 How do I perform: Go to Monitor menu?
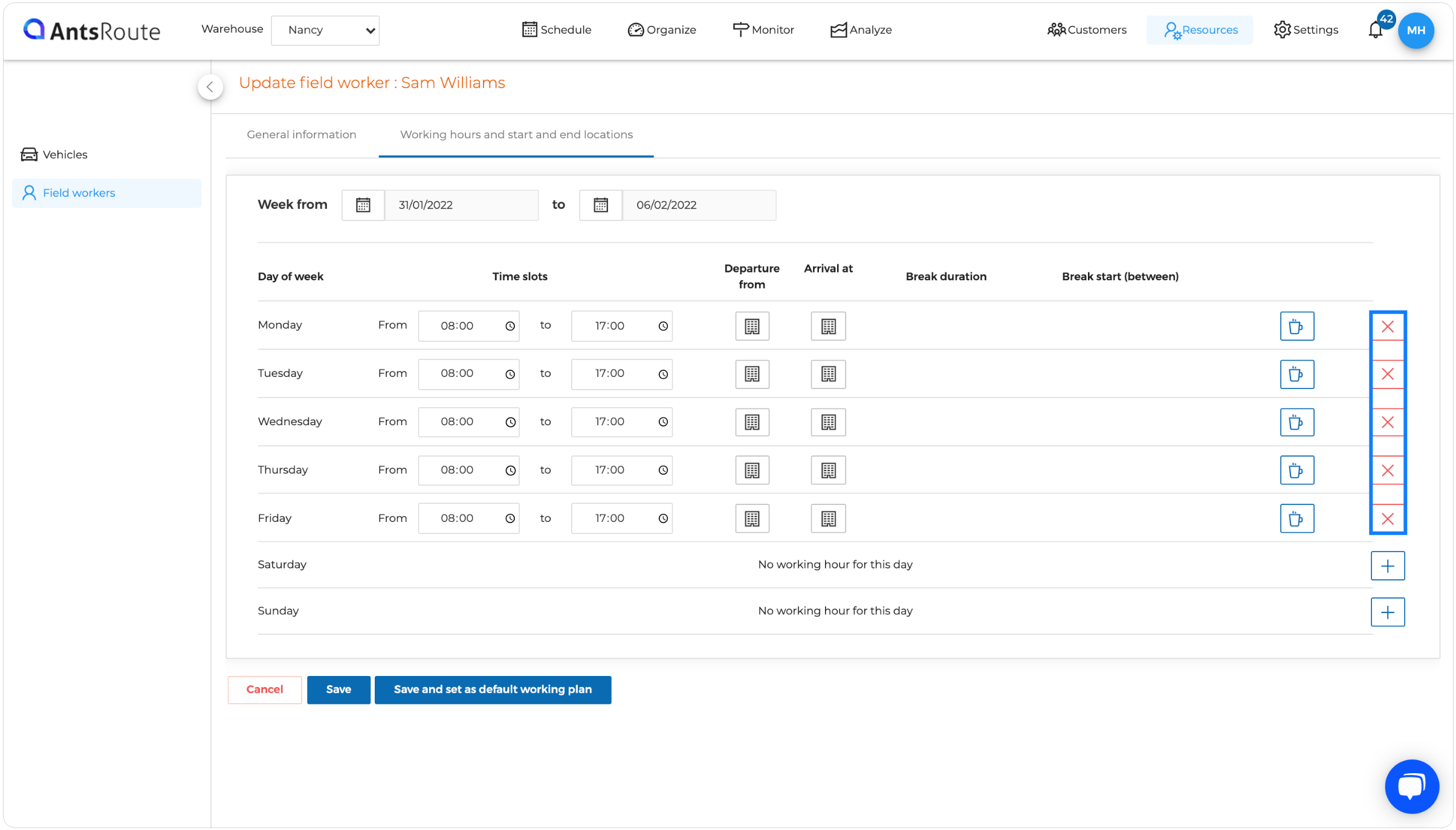763,30
